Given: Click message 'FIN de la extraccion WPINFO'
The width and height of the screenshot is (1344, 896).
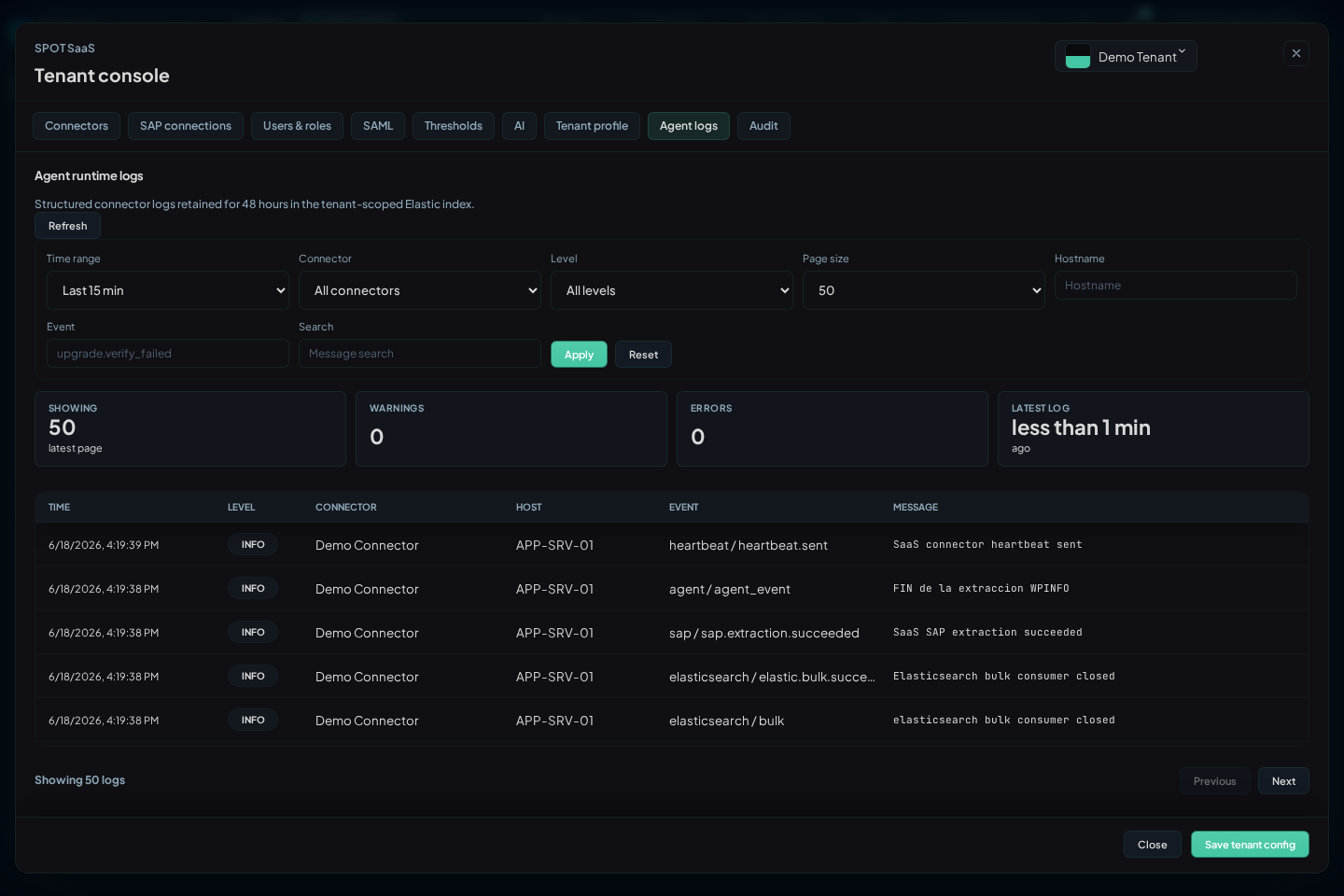Looking at the screenshot, I should click(981, 588).
